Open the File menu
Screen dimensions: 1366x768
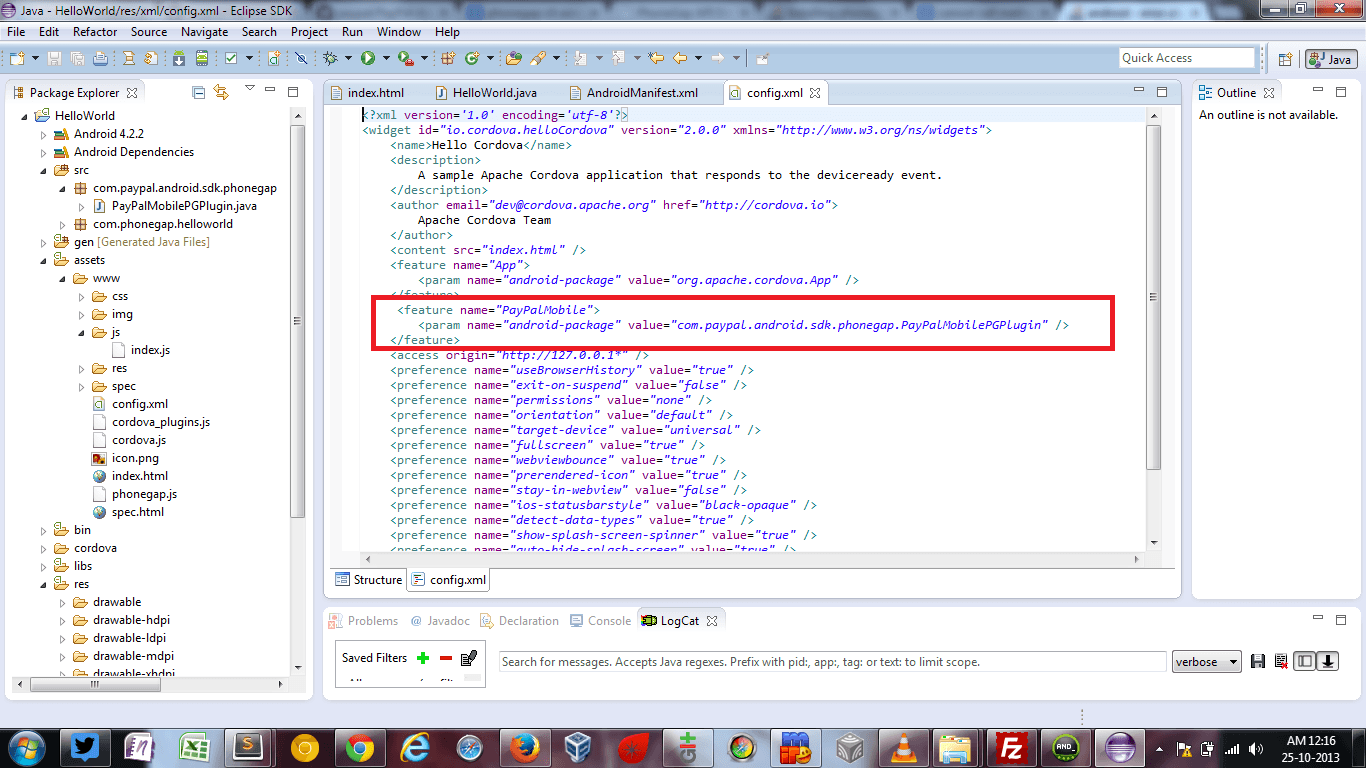pos(16,32)
